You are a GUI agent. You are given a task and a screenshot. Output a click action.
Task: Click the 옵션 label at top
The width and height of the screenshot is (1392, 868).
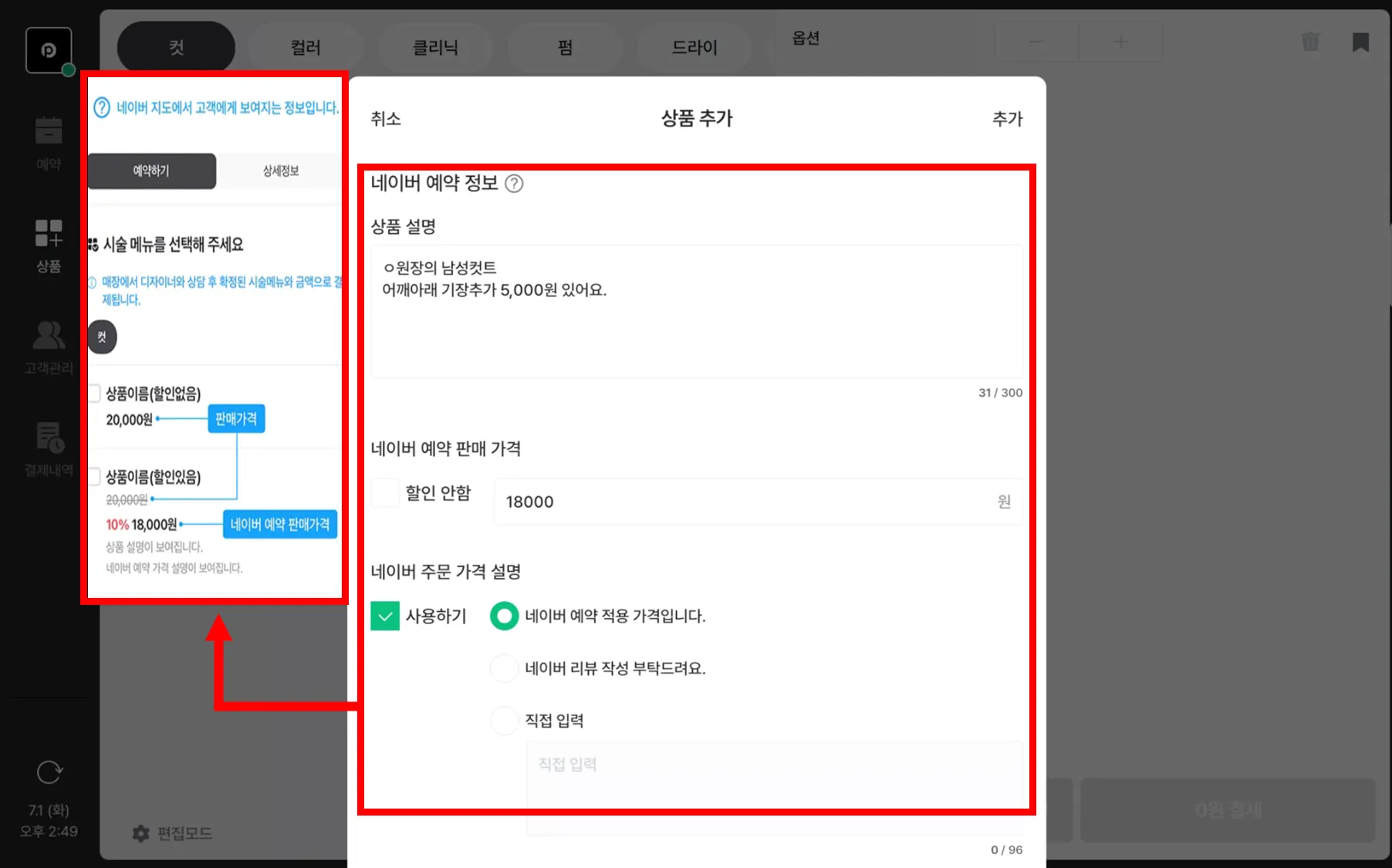coord(806,38)
